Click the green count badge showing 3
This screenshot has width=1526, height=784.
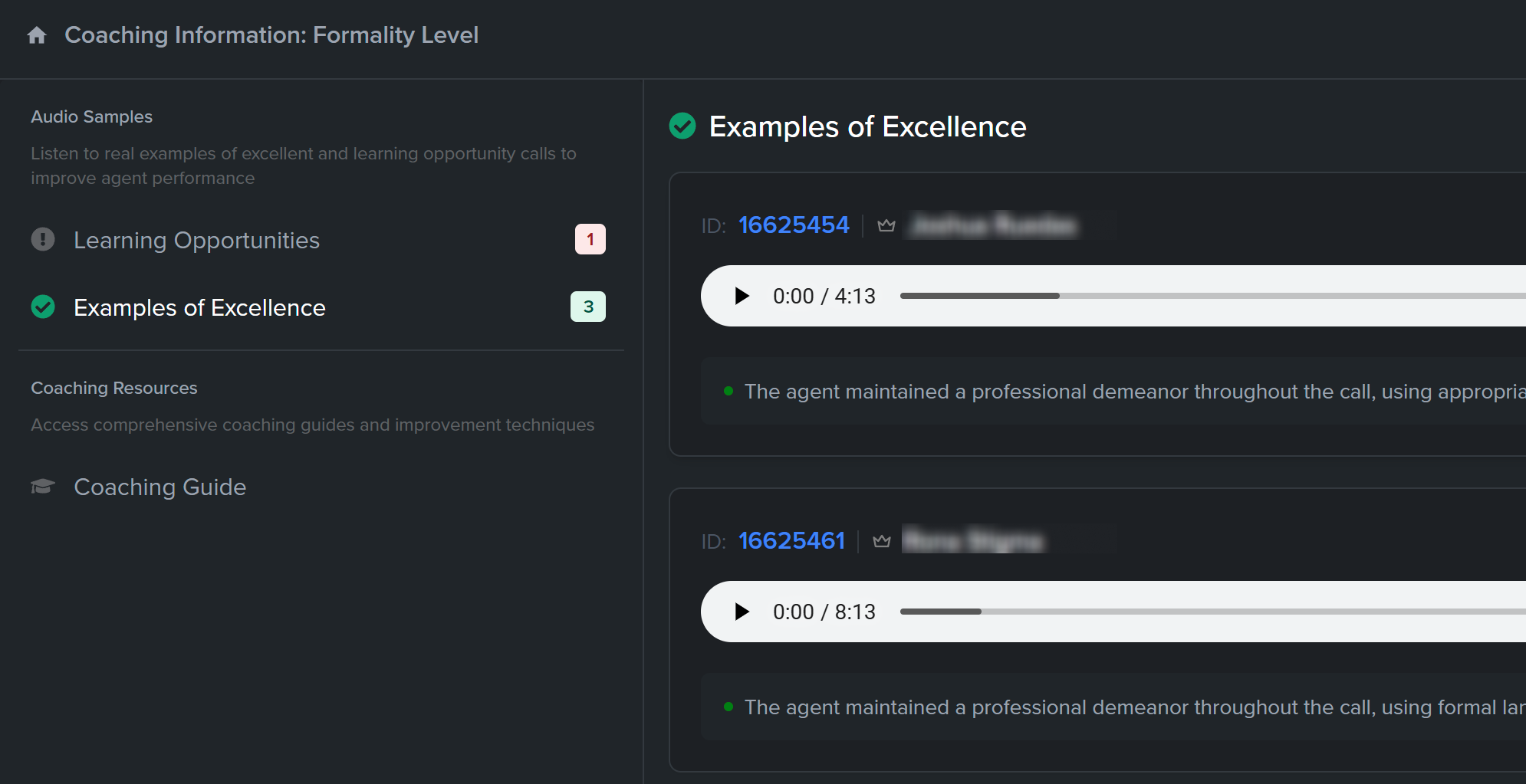(x=588, y=307)
